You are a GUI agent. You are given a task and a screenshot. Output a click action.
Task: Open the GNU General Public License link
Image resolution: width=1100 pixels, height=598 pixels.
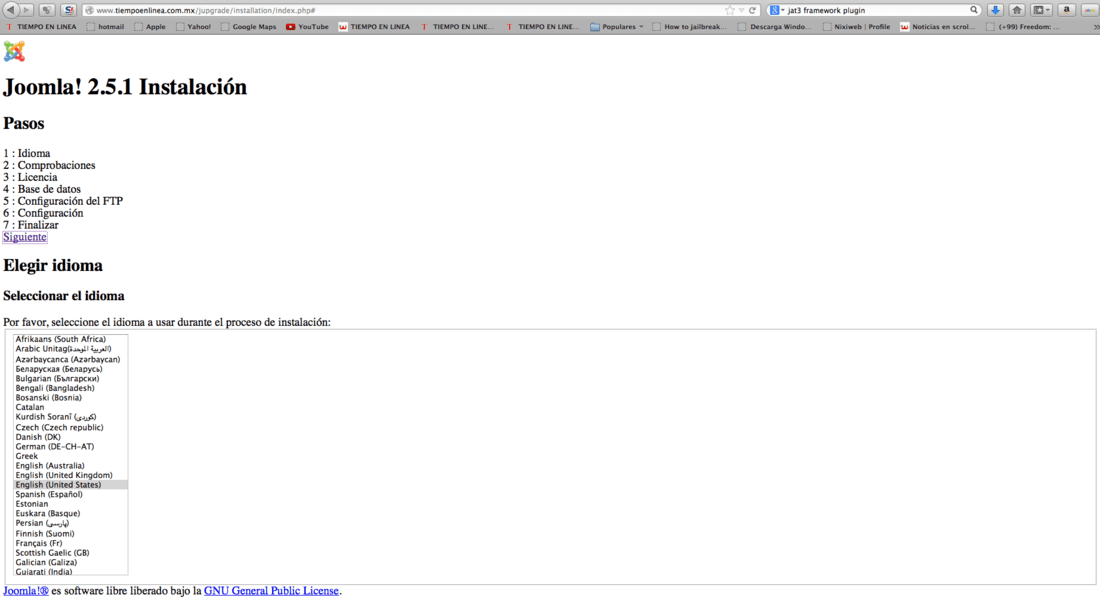pyautogui.click(x=271, y=591)
